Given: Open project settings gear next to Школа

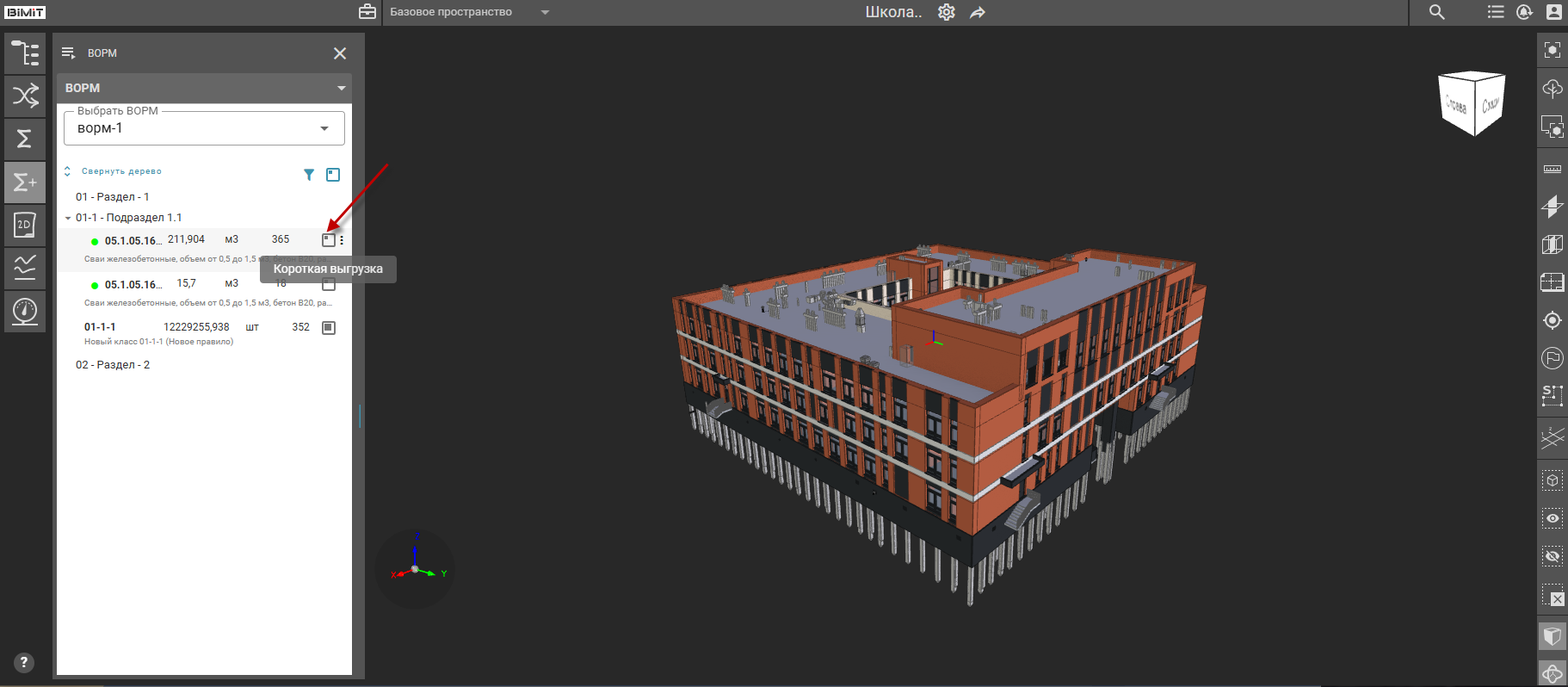Looking at the screenshot, I should [947, 12].
